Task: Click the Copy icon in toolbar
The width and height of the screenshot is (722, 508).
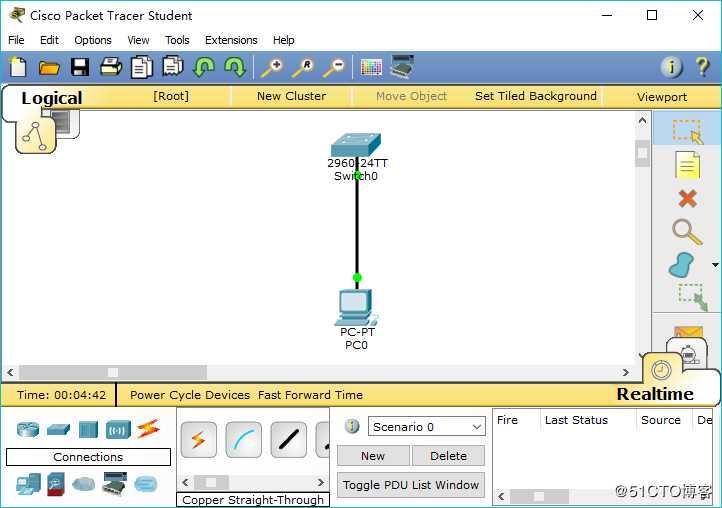Action: pyautogui.click(x=142, y=67)
